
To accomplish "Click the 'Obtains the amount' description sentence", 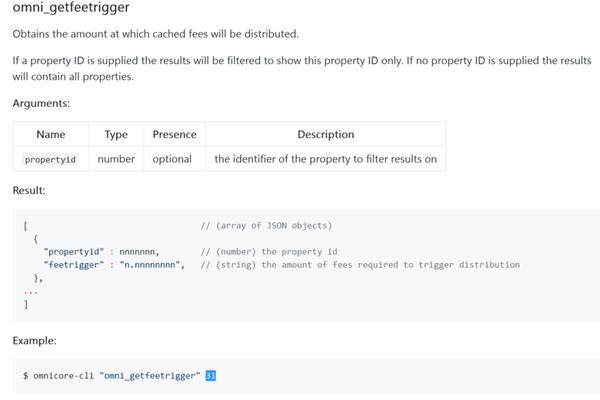I will click(155, 34).
